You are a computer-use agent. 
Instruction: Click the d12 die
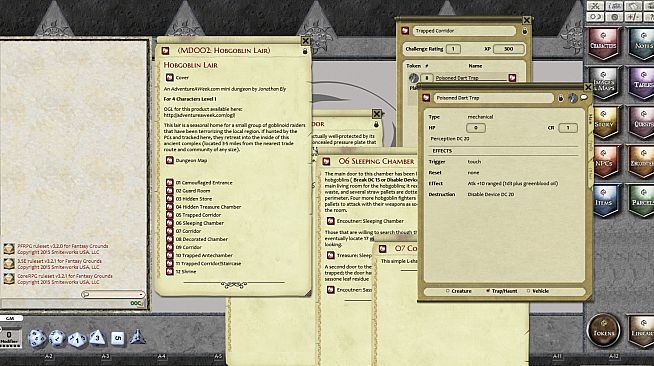(57, 338)
